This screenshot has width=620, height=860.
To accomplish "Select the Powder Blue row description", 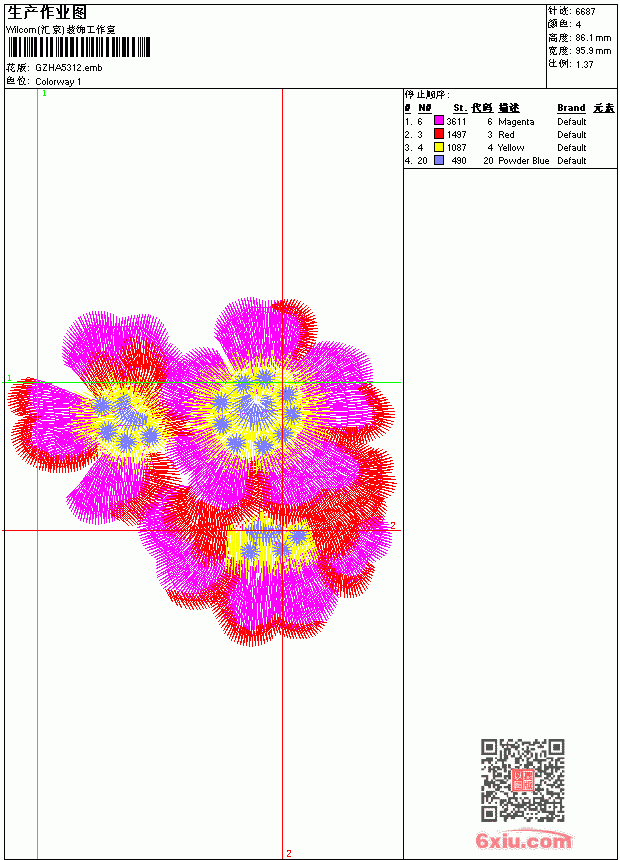I will [x=523, y=161].
